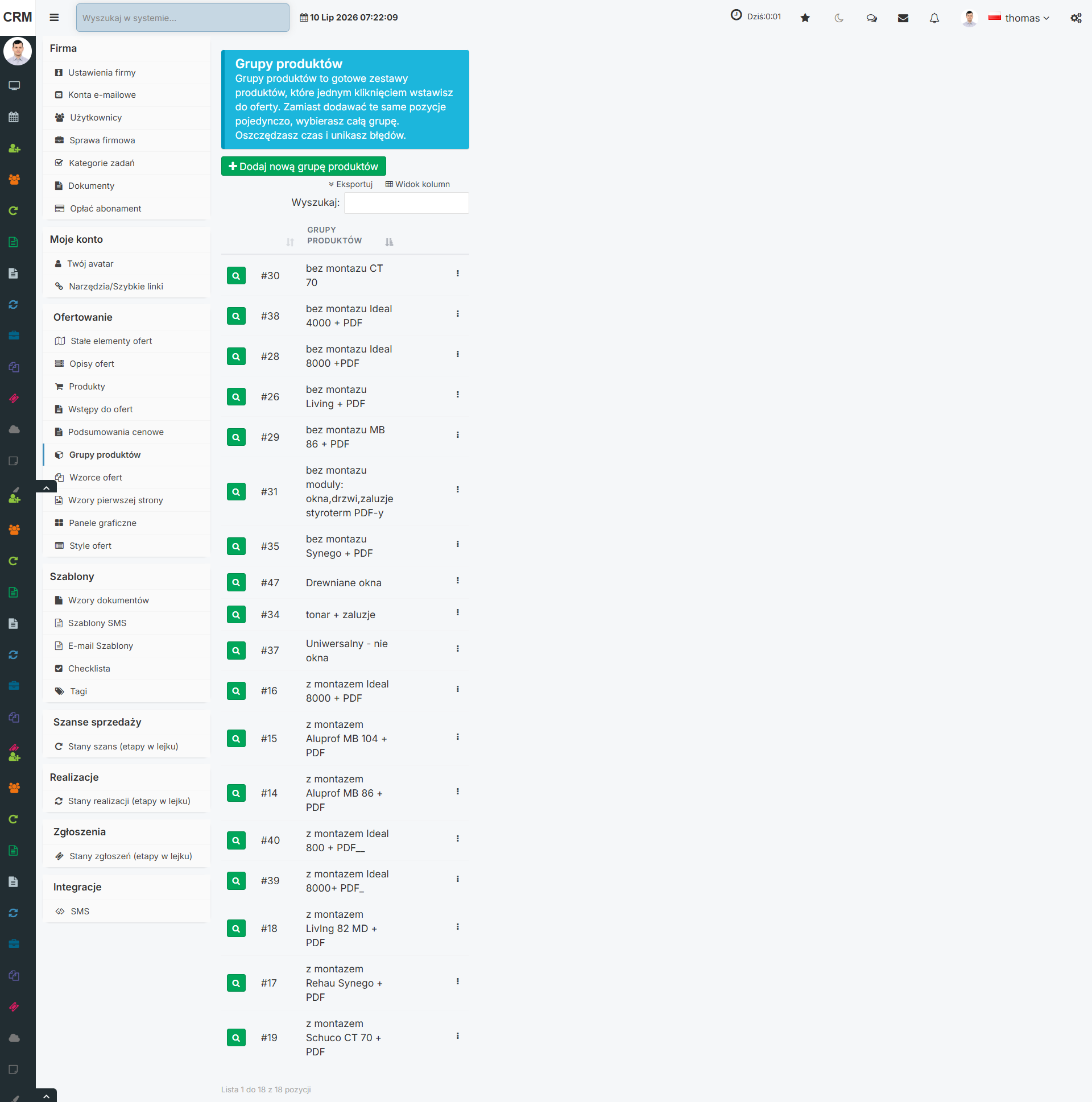Open notifications bell icon
The height and width of the screenshot is (1102, 1092).
point(934,18)
